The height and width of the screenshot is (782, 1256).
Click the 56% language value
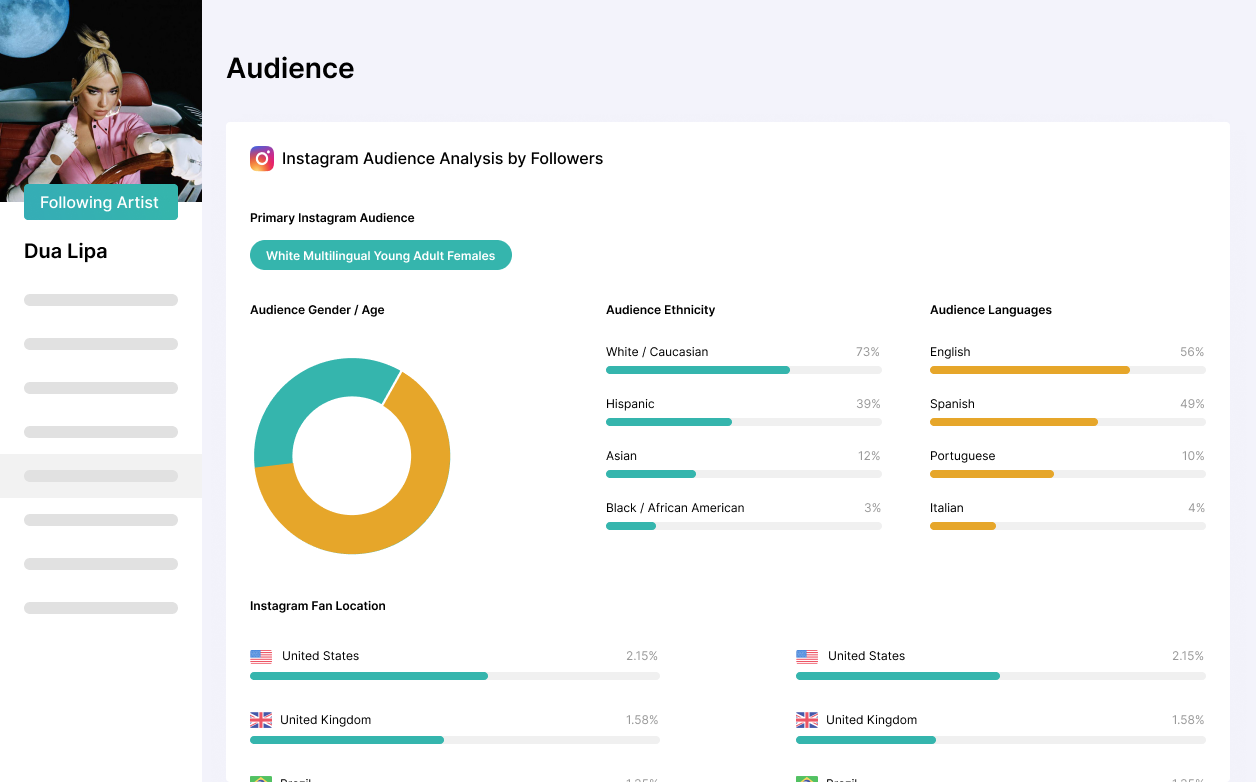click(x=1192, y=352)
